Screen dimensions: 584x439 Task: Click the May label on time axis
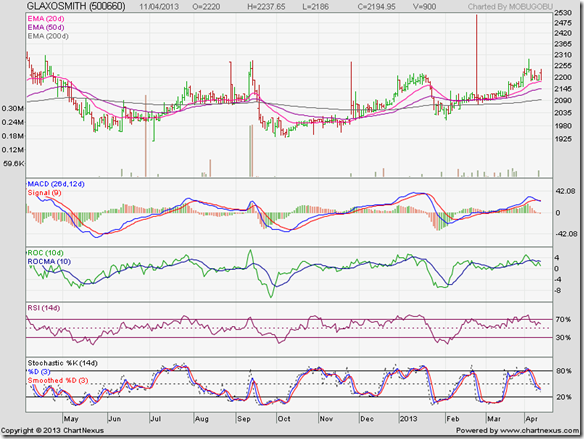point(71,419)
